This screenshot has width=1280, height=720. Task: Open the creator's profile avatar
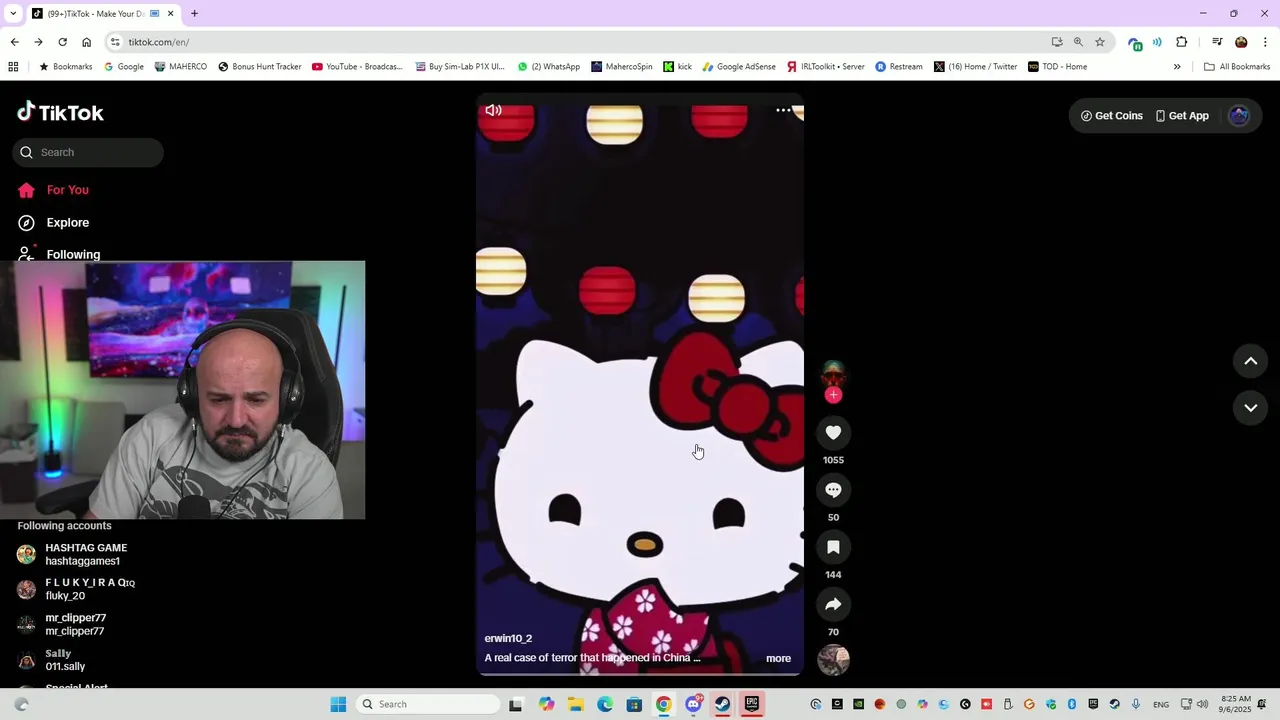833,375
